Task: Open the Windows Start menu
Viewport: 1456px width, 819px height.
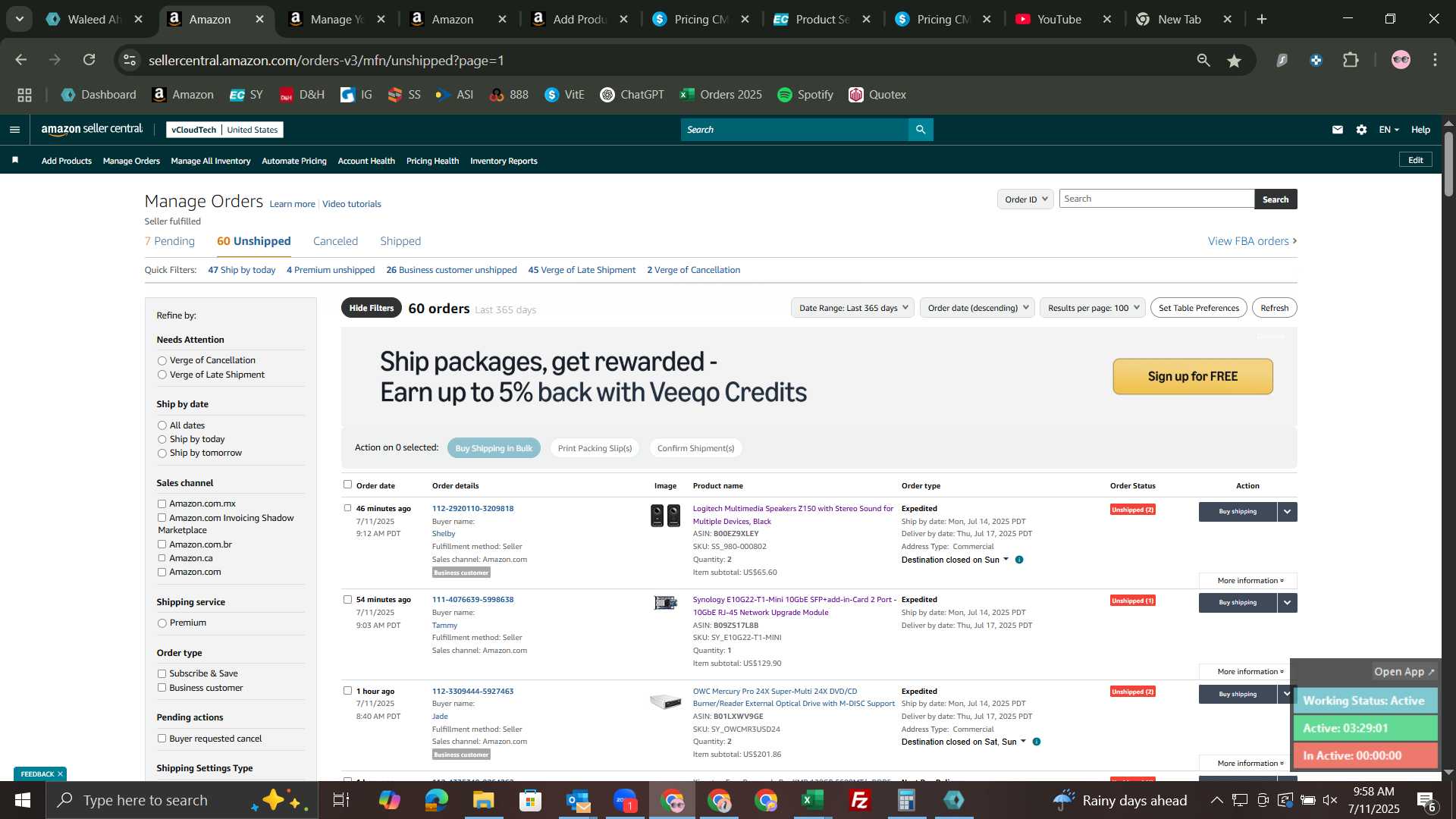Action: [x=22, y=800]
